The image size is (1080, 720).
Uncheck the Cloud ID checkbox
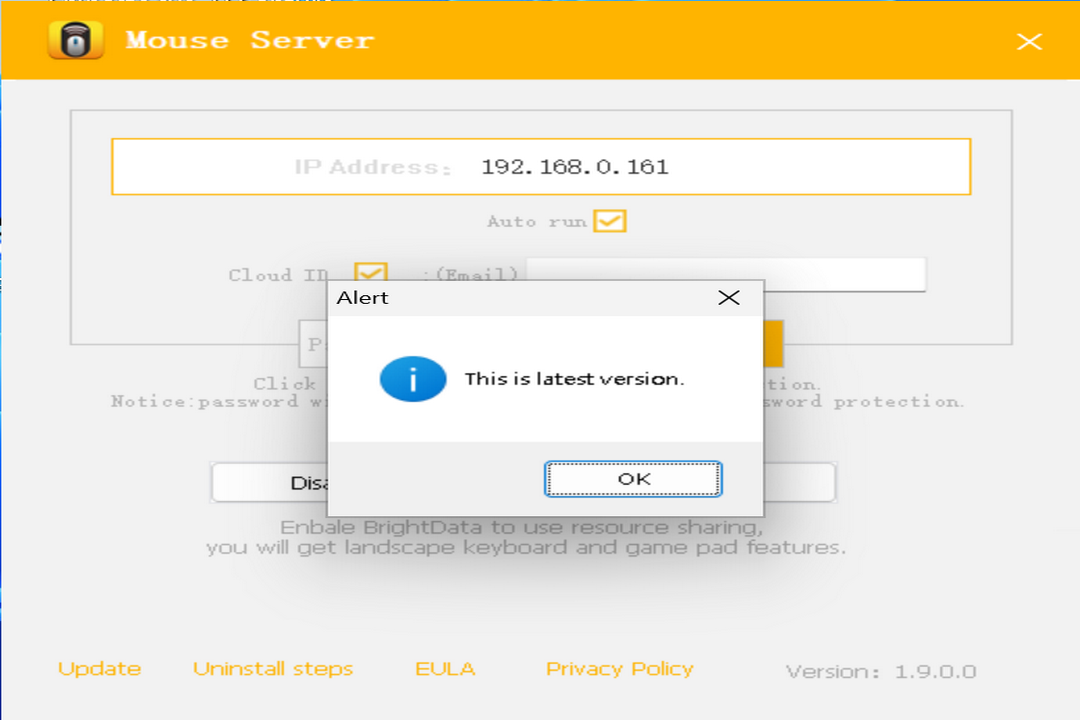click(372, 273)
